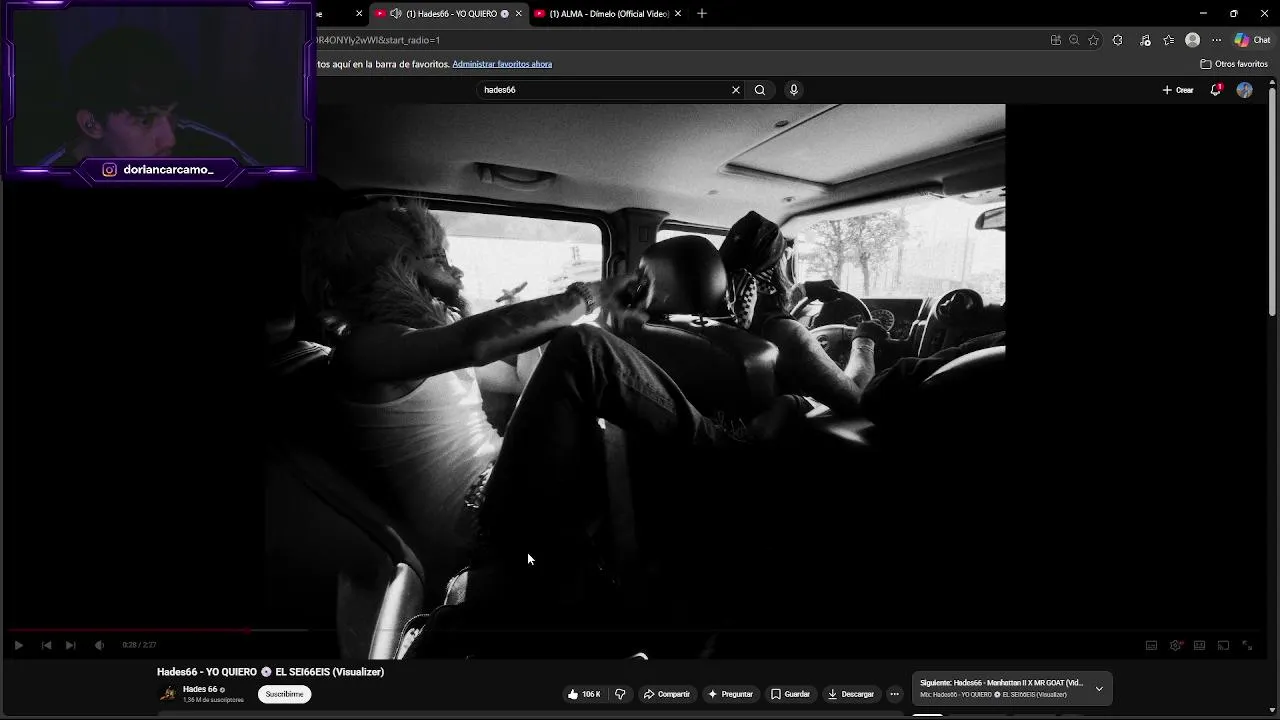The width and height of the screenshot is (1280, 720).
Task: Switch player to theater mode
Action: pyautogui.click(x=1199, y=645)
